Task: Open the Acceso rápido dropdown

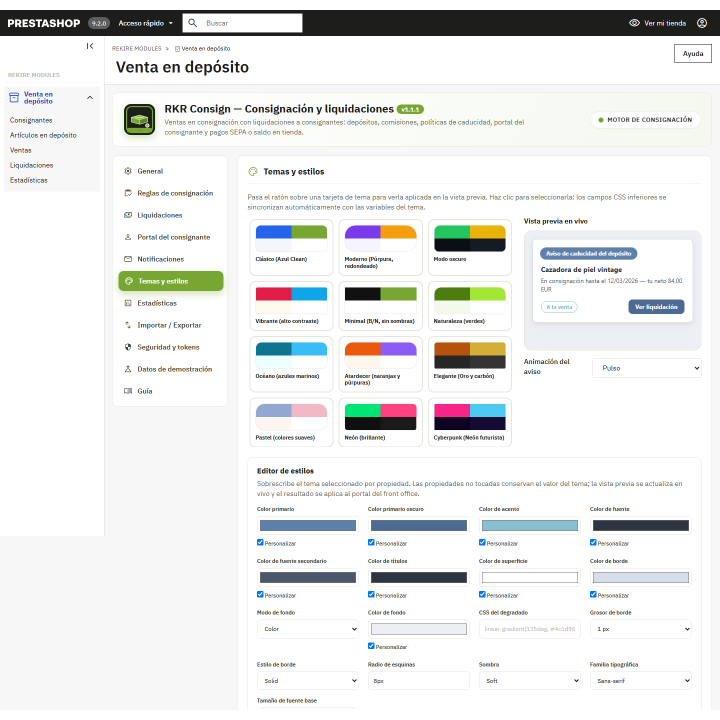Action: 146,23
